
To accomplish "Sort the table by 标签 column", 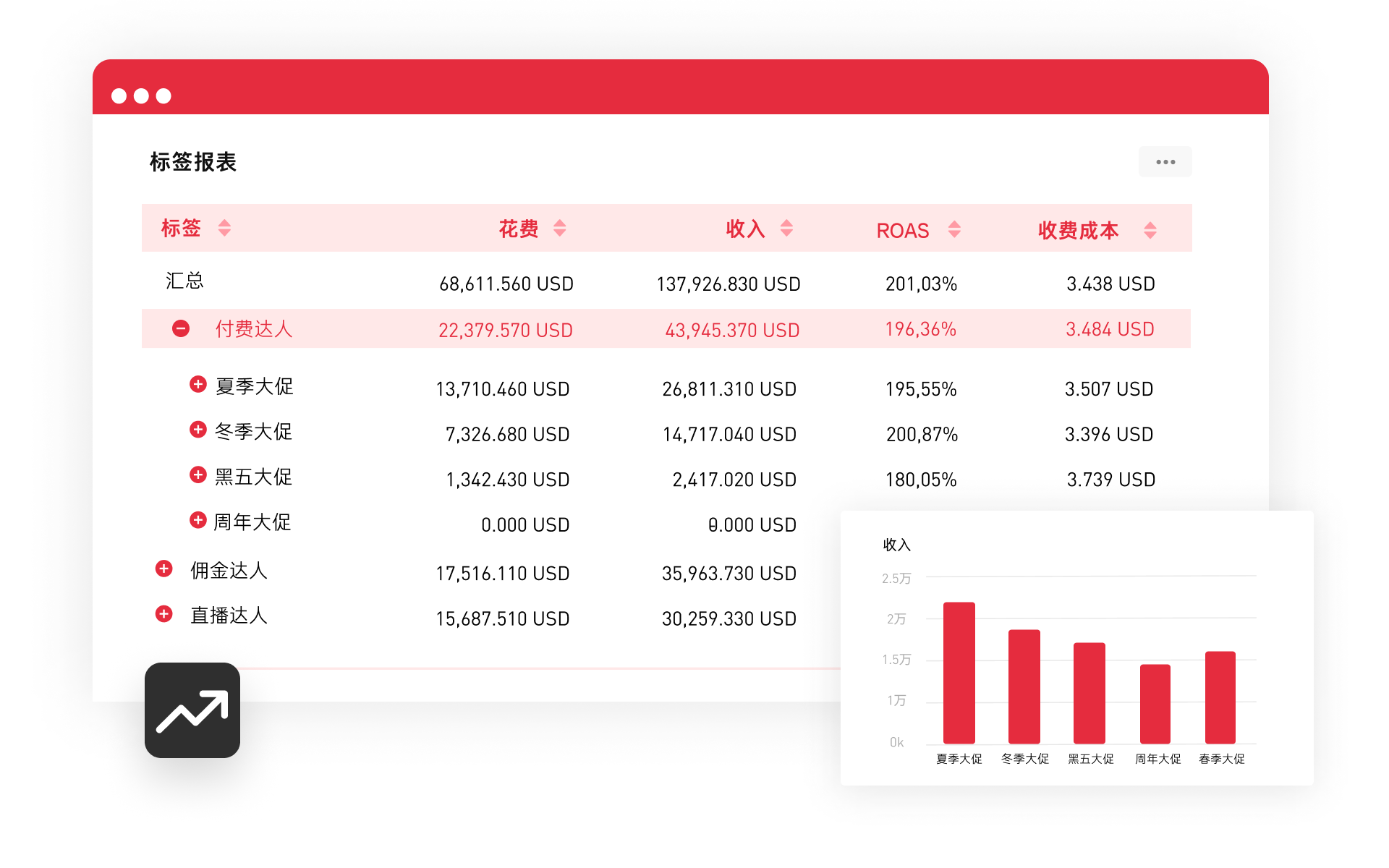I will pos(224,228).
